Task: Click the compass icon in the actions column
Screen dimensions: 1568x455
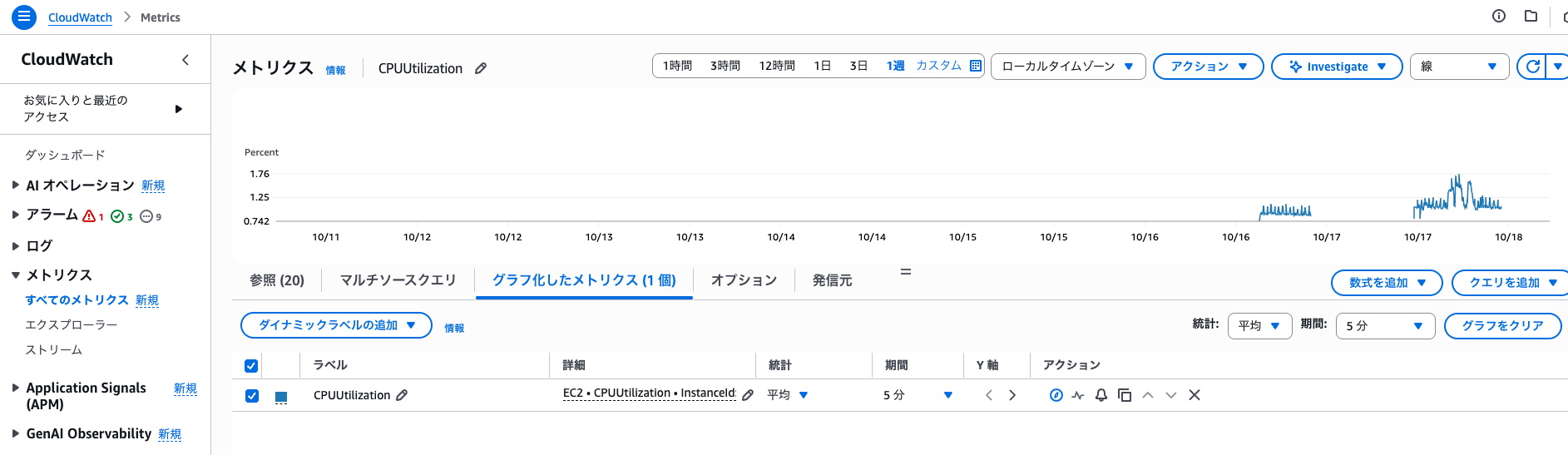Action: [1056, 395]
